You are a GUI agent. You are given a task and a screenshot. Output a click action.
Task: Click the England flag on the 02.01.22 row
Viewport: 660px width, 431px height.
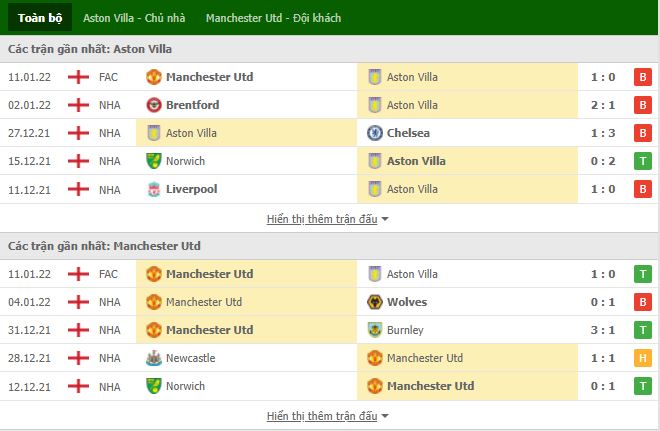(78, 105)
